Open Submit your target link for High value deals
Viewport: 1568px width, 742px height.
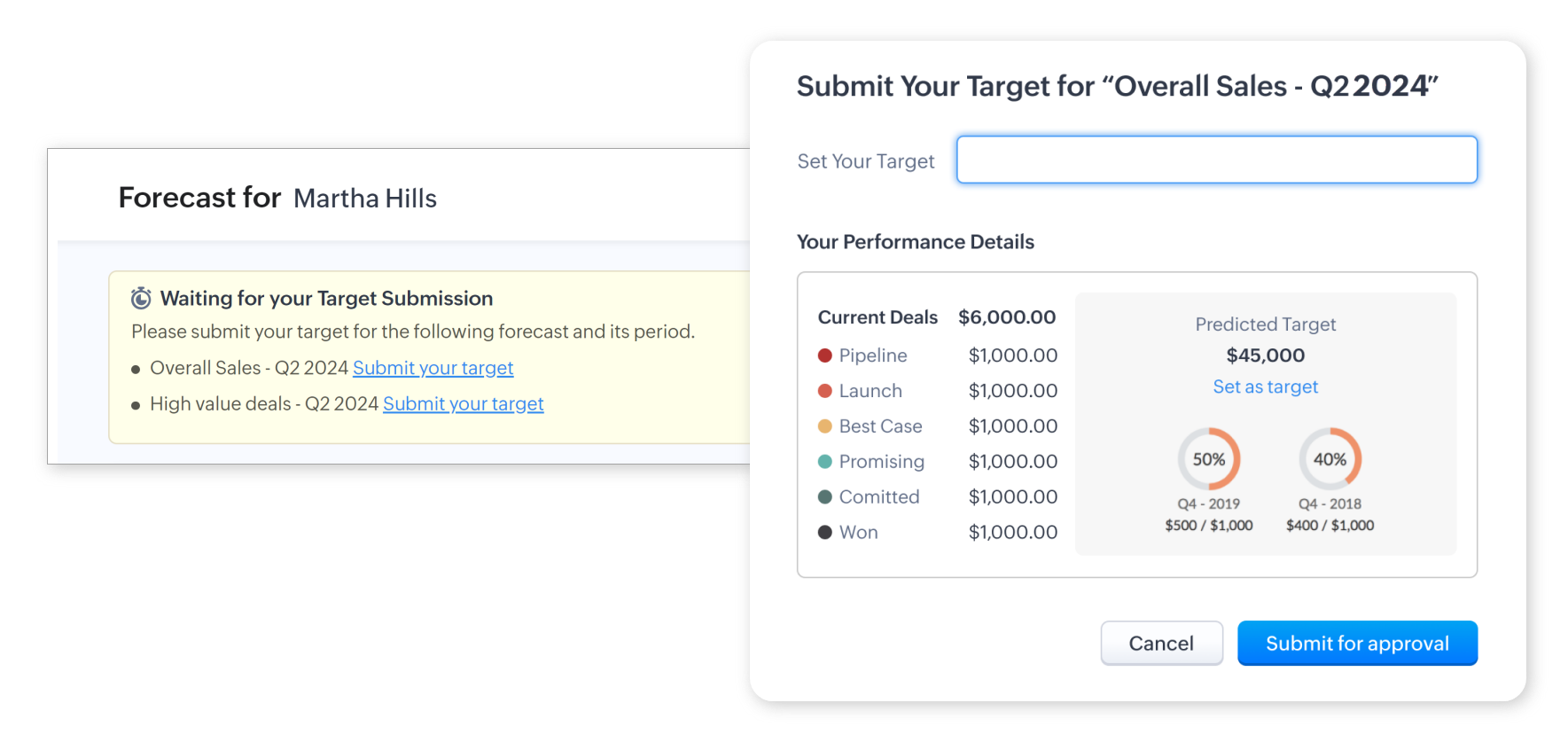(x=463, y=404)
